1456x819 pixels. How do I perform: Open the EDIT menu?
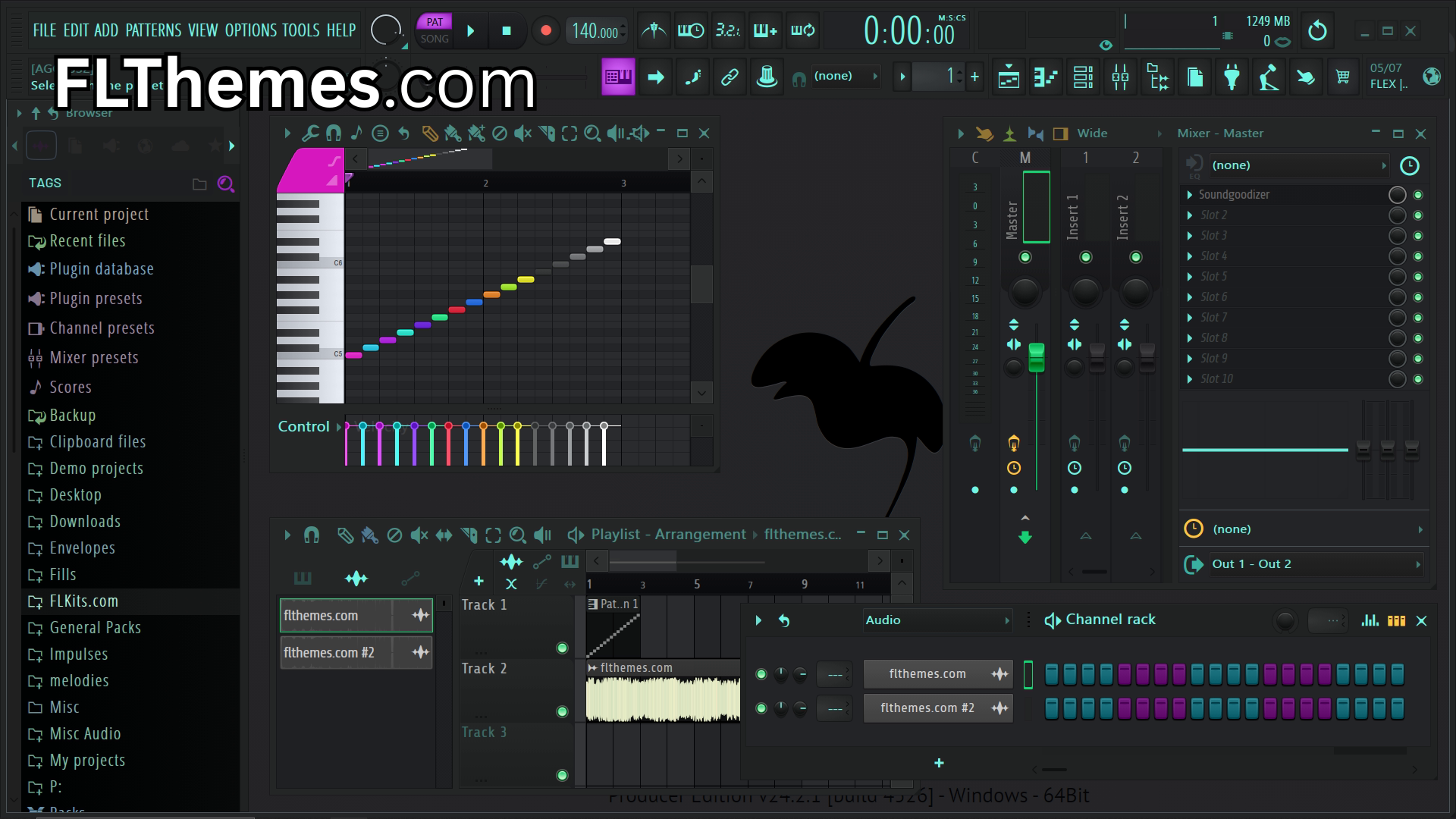[76, 30]
